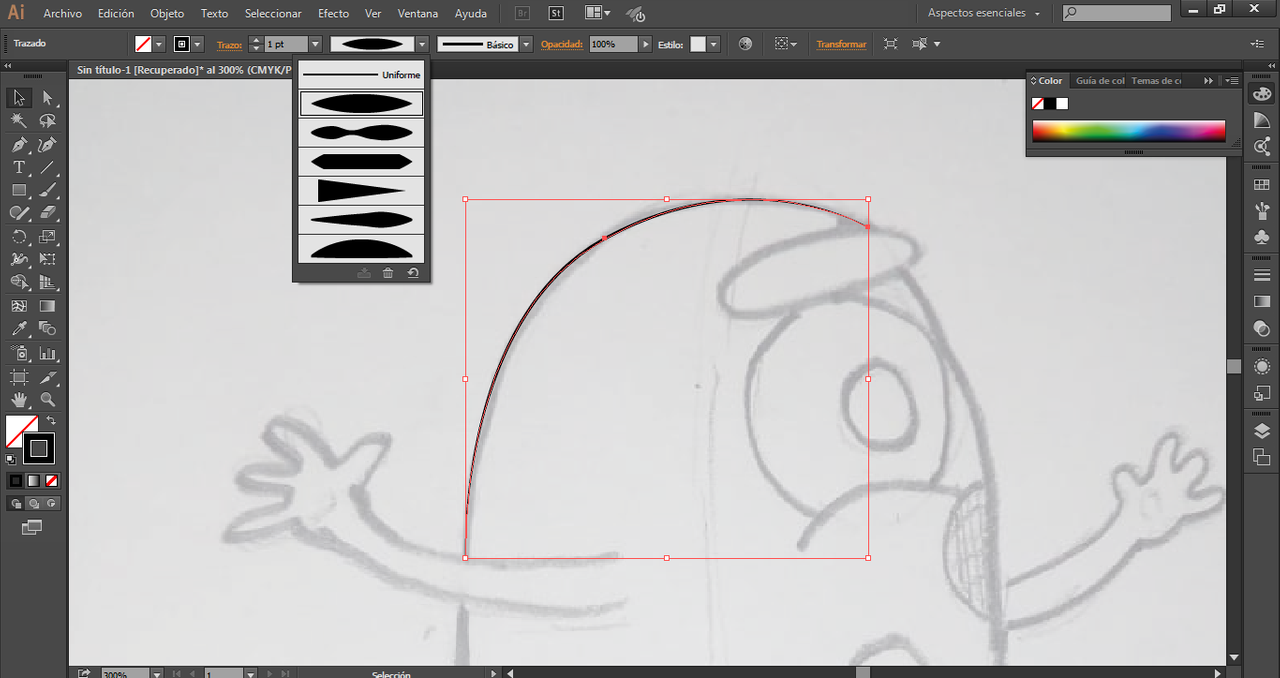Viewport: 1280px width, 678px height.
Task: Select the Paintbrush tool
Action: click(47, 190)
